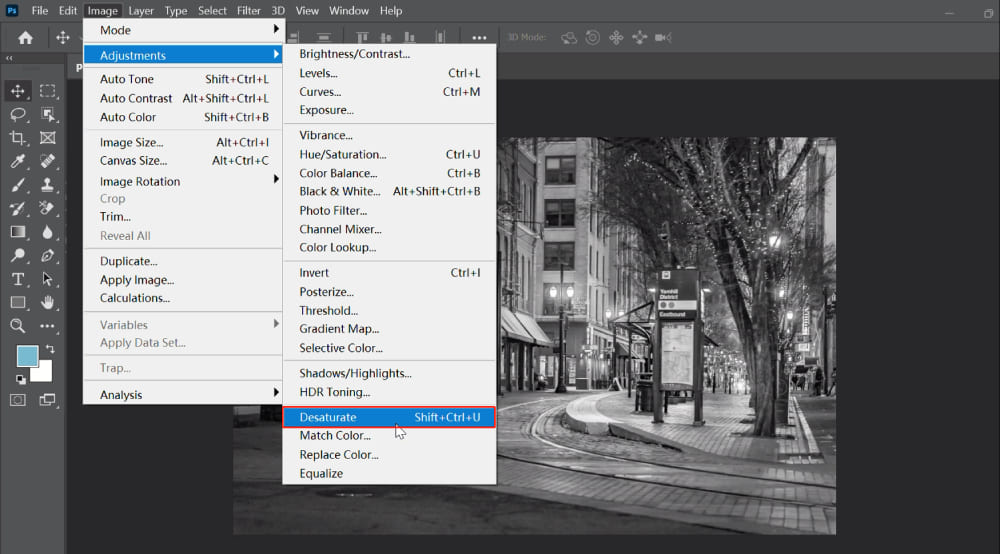The height and width of the screenshot is (554, 1000).
Task: Pick the Eyedropper tool
Action: coord(17,162)
